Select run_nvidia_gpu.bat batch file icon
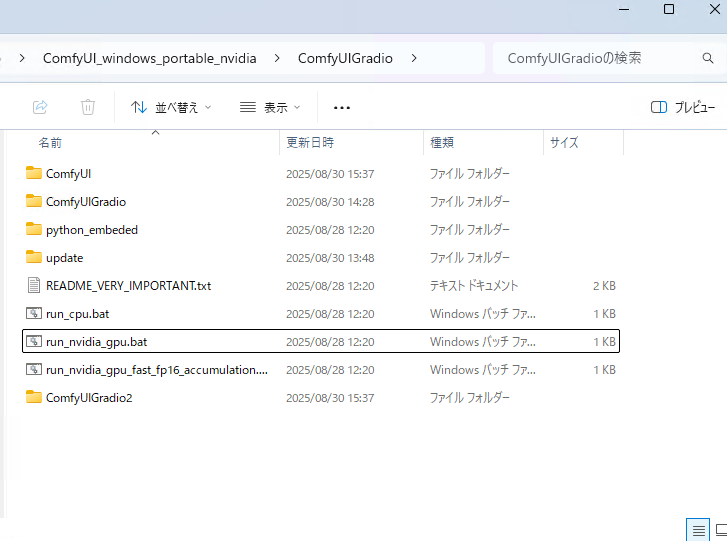The width and height of the screenshot is (727, 541). 33,341
